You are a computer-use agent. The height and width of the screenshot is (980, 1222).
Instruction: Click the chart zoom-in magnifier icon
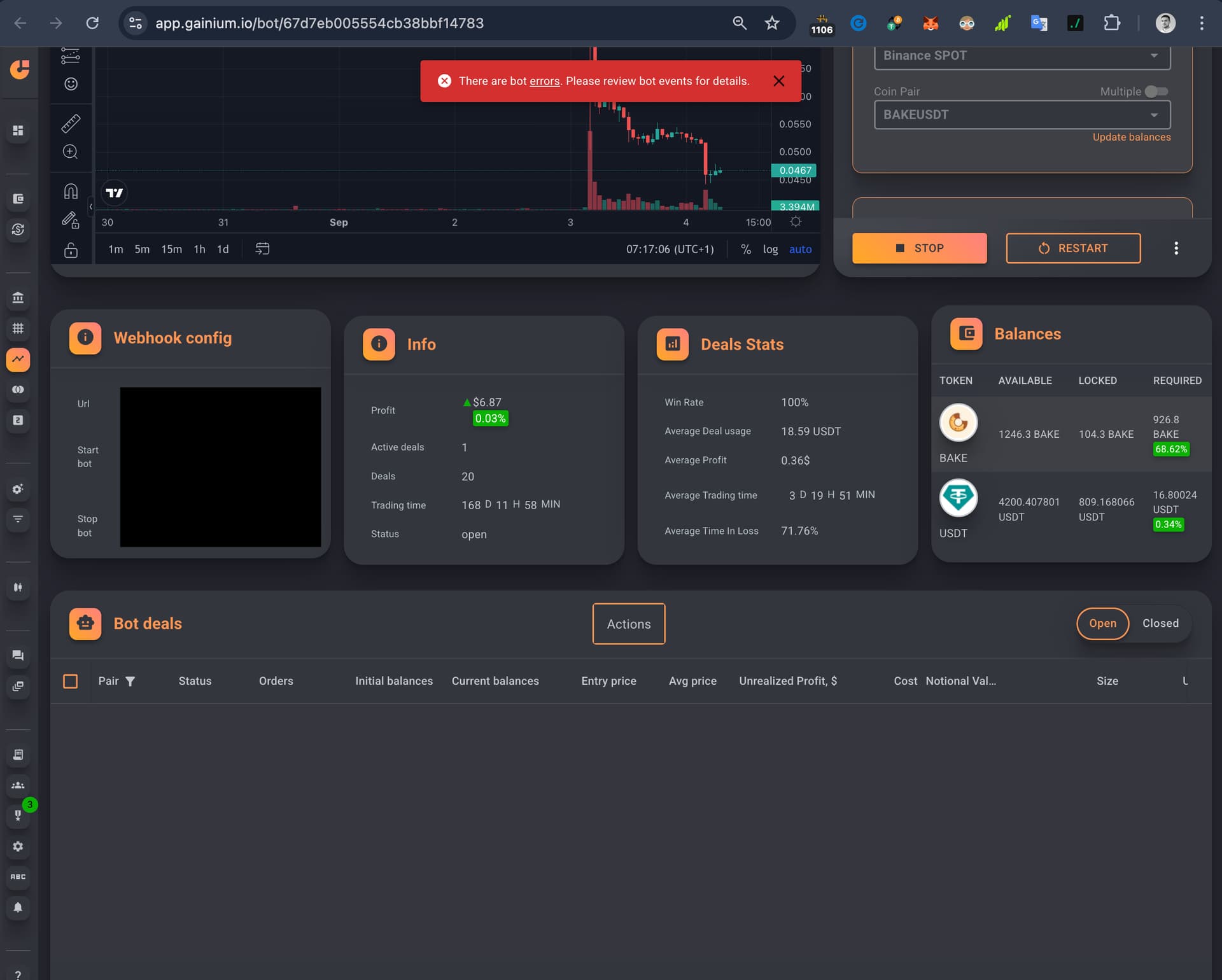pyautogui.click(x=71, y=151)
